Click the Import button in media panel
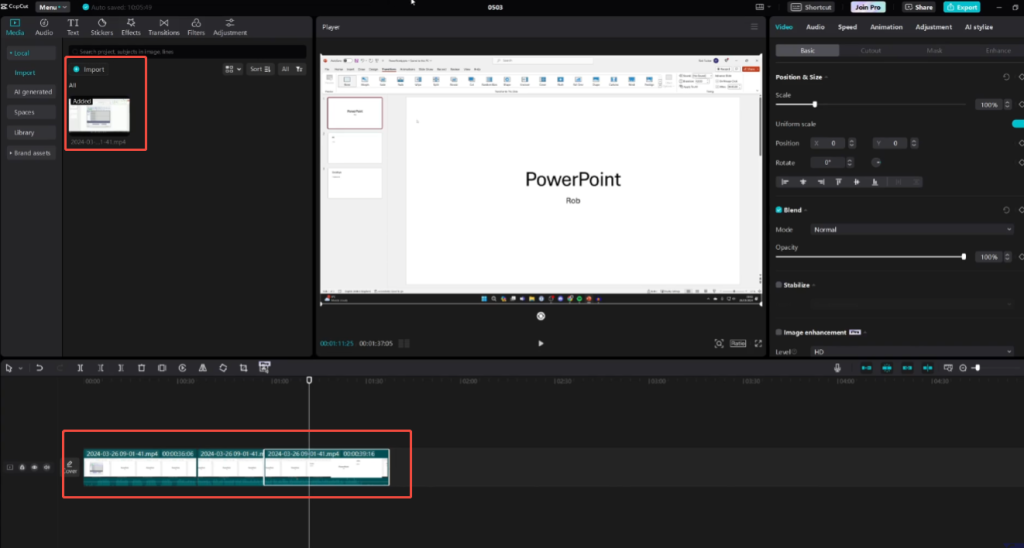The image size is (1024, 548). 89,69
